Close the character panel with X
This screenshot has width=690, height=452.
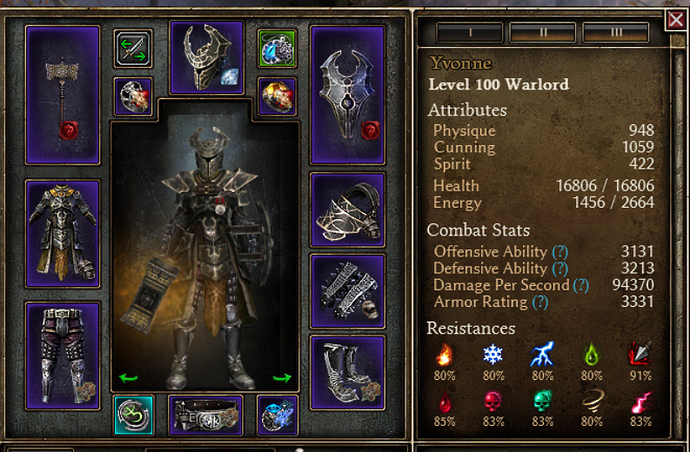(x=676, y=20)
